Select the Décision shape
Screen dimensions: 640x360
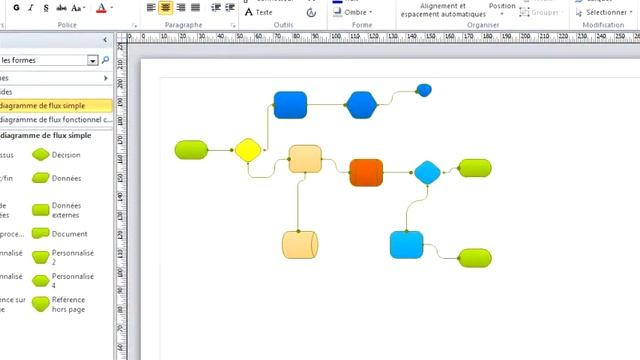pos(56,155)
